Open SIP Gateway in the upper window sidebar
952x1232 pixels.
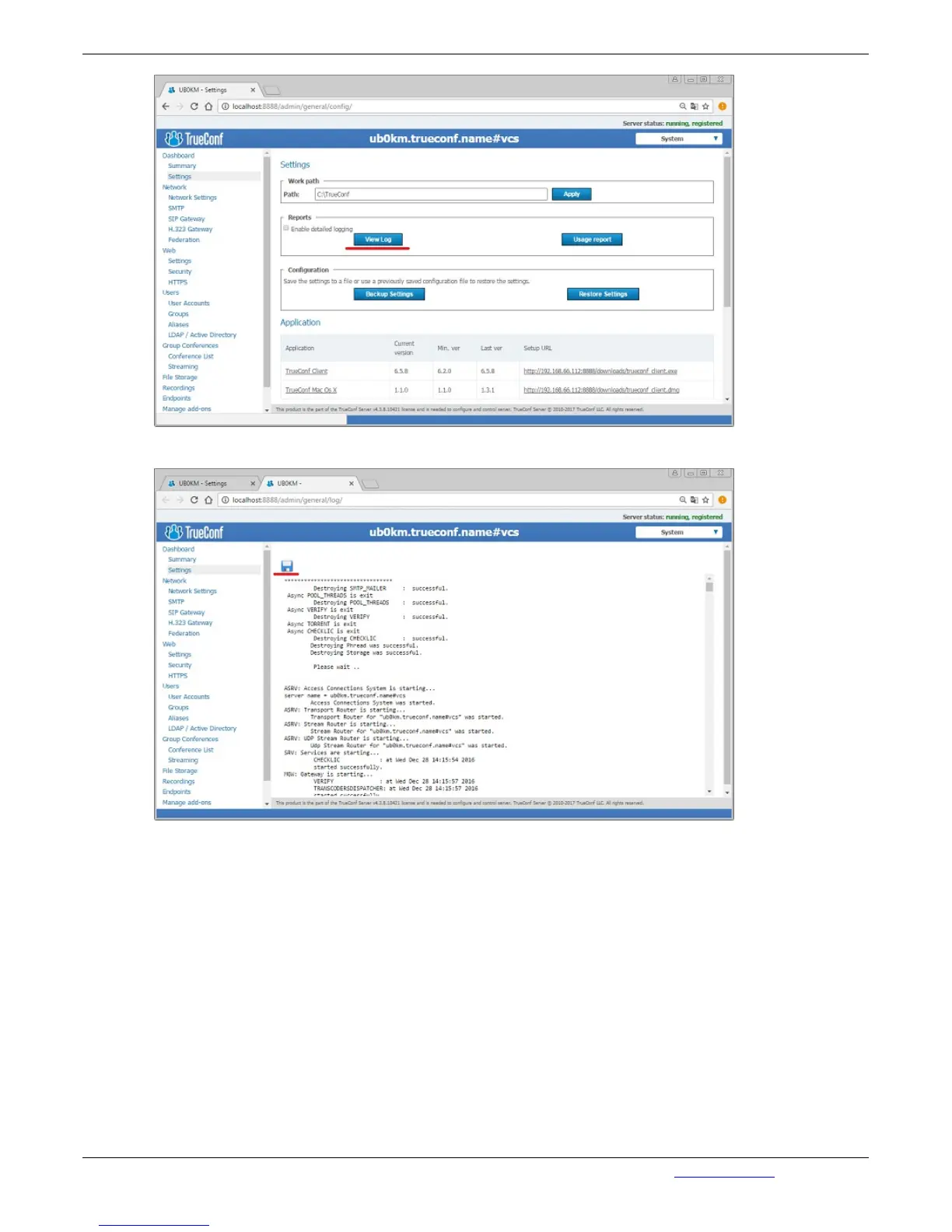click(187, 219)
